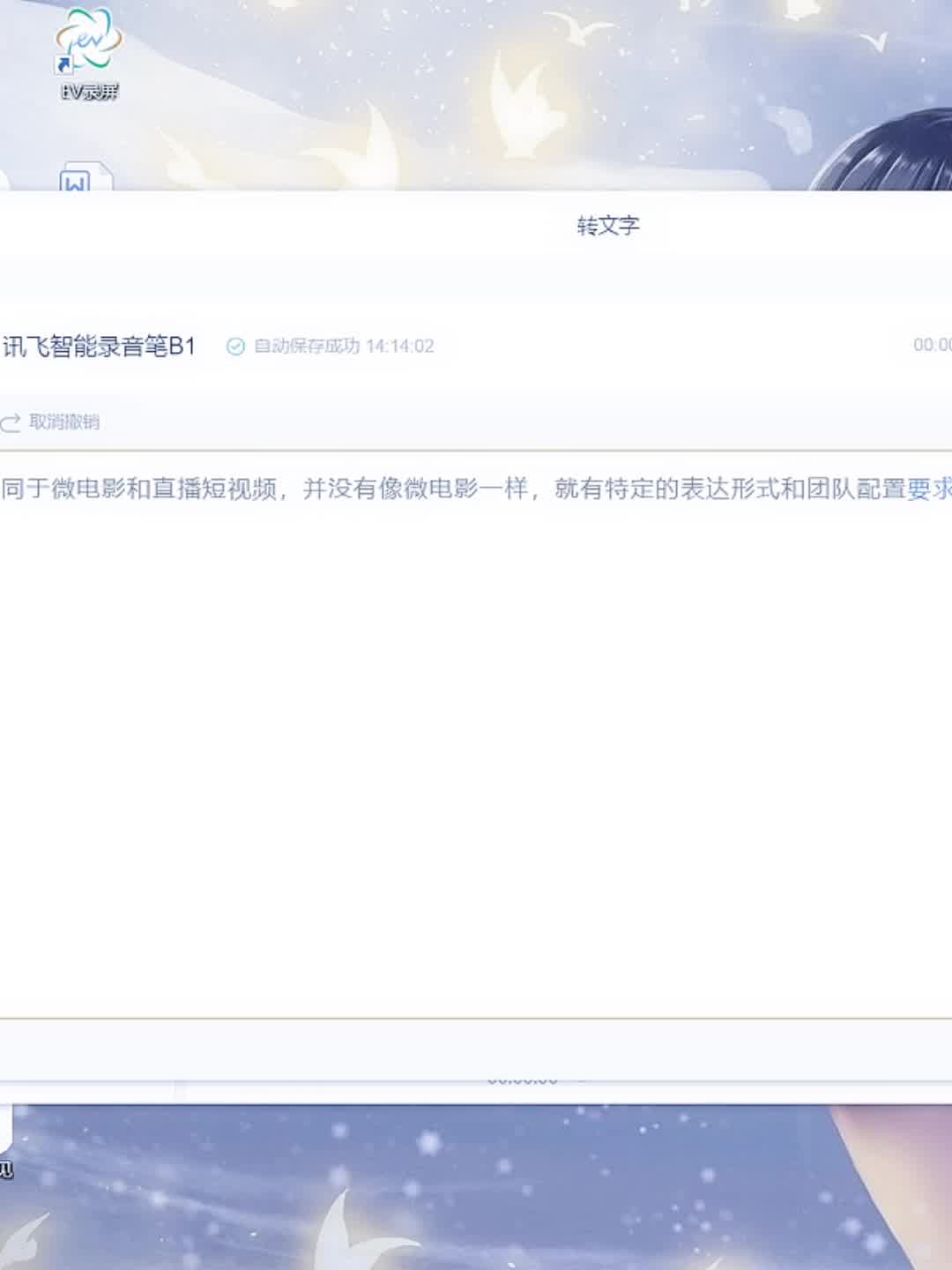952x1270 pixels.
Task: Click the 转文字 window title
Action: [607, 226]
